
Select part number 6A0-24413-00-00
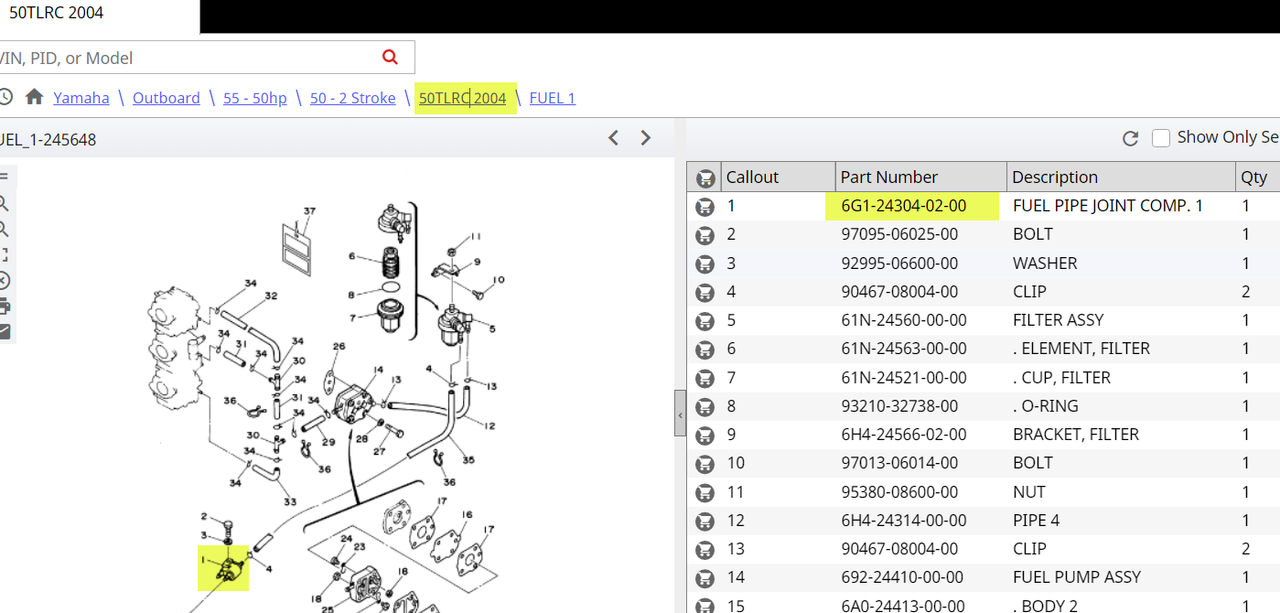904,606
